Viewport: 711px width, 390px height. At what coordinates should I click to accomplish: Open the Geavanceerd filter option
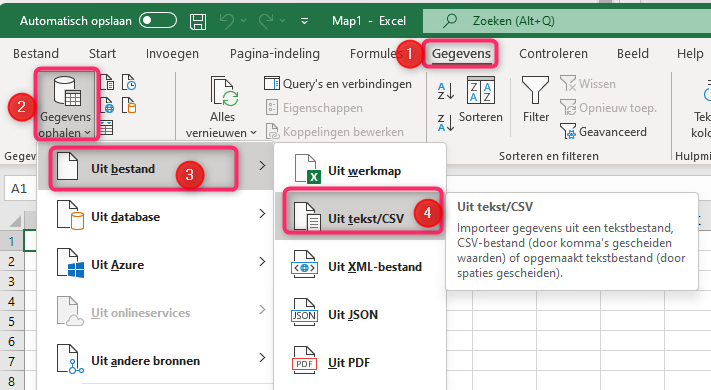tap(603, 132)
